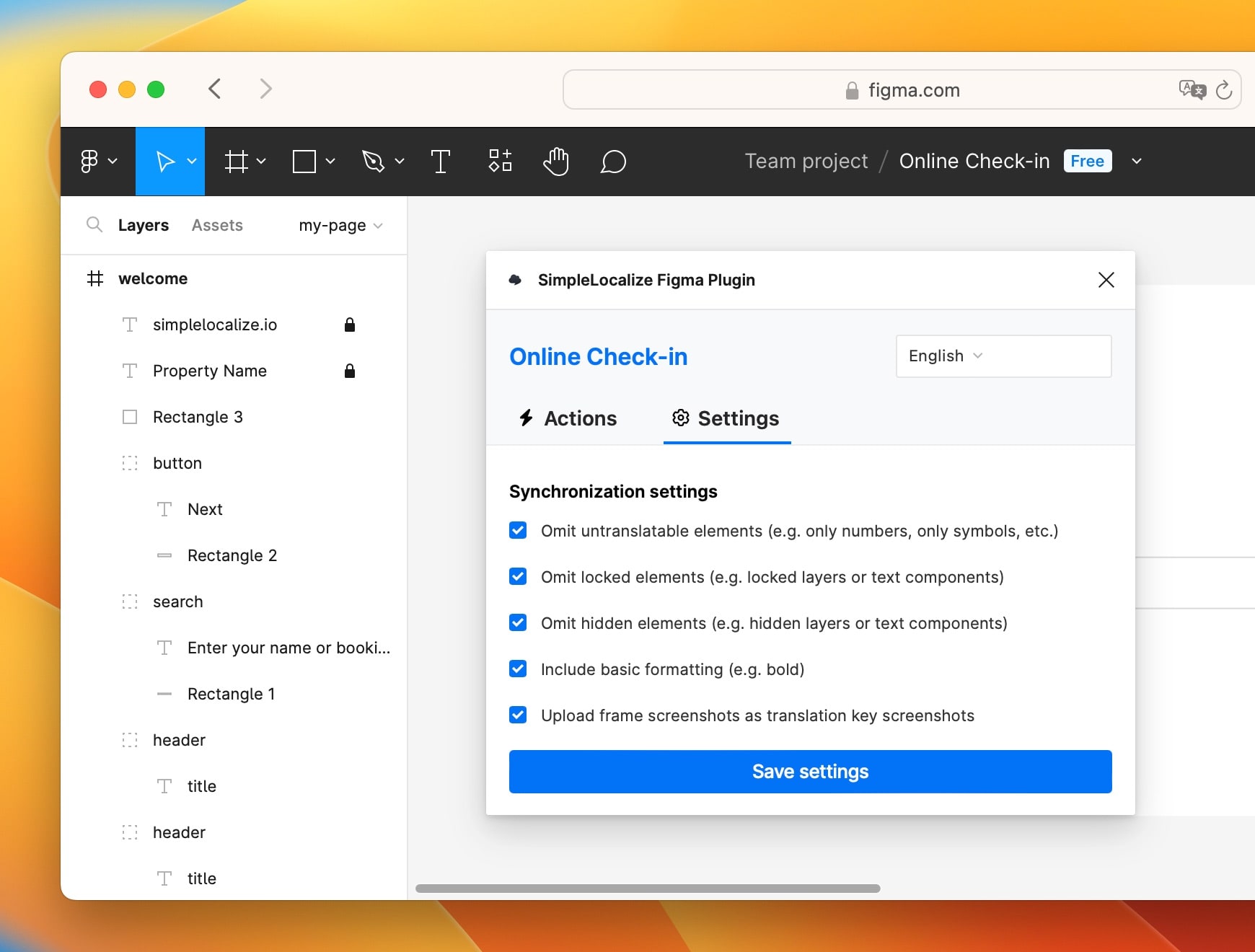This screenshot has width=1255, height=952.
Task: Switch to the Layers tab
Action: click(144, 225)
